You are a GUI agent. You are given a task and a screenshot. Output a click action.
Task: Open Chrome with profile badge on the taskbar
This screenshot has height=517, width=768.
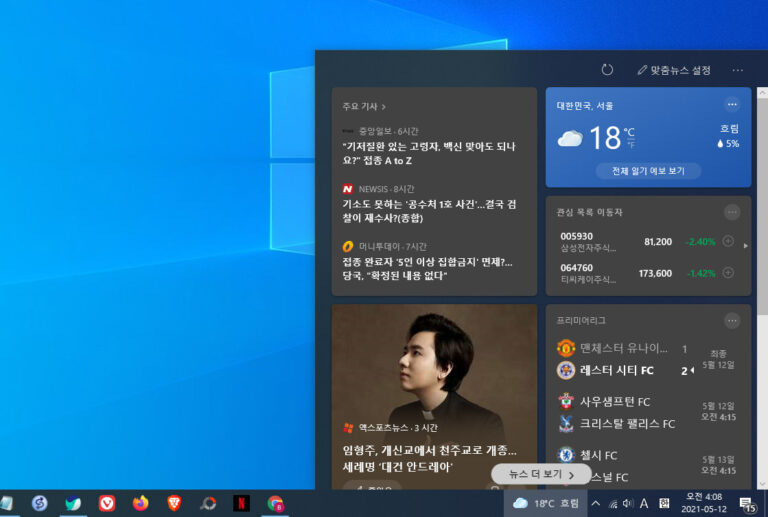click(x=275, y=504)
